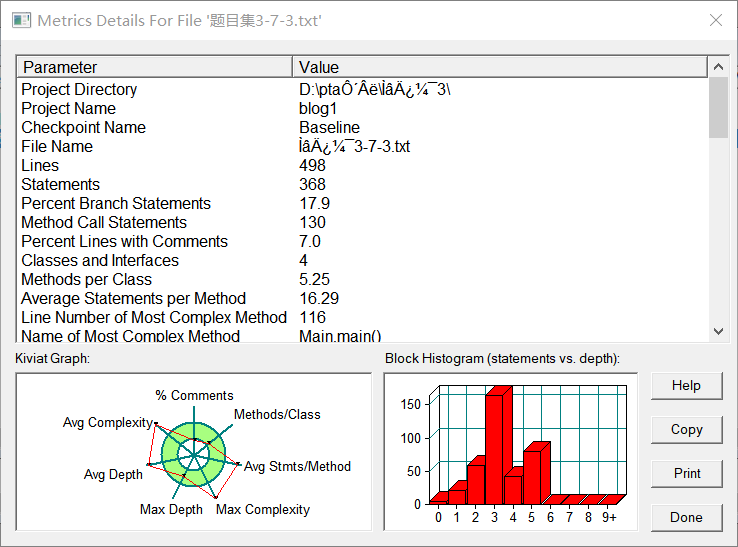
Task: Click the value 16.29
Action: click(x=319, y=298)
